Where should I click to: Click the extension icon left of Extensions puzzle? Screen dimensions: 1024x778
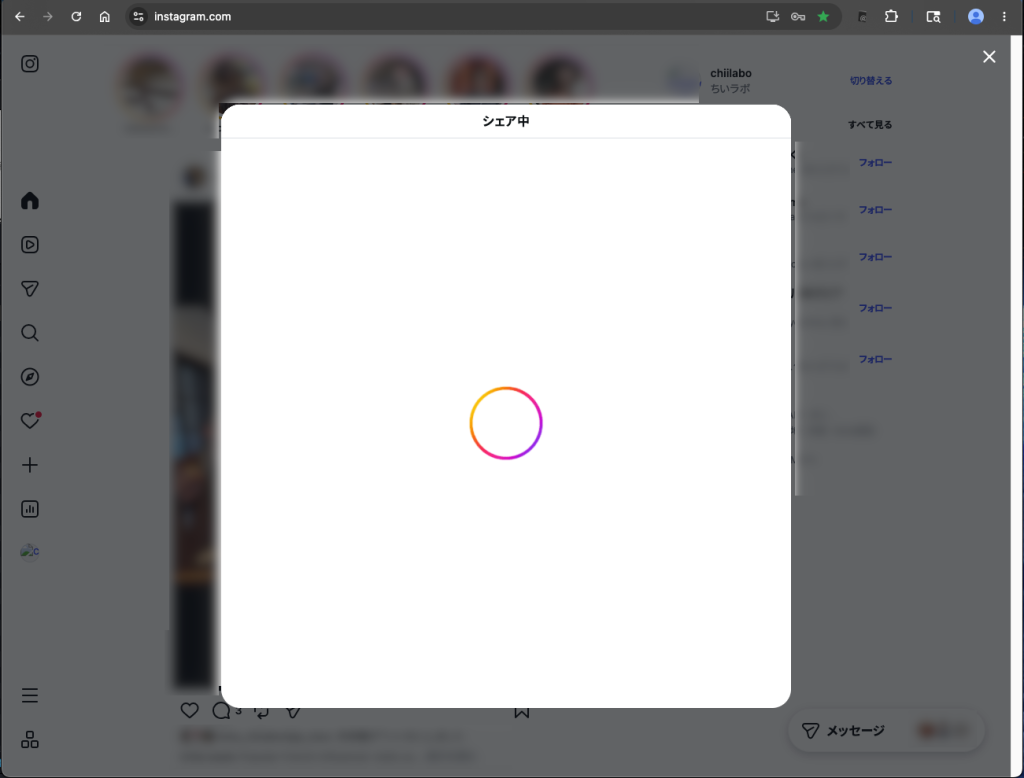(x=863, y=17)
